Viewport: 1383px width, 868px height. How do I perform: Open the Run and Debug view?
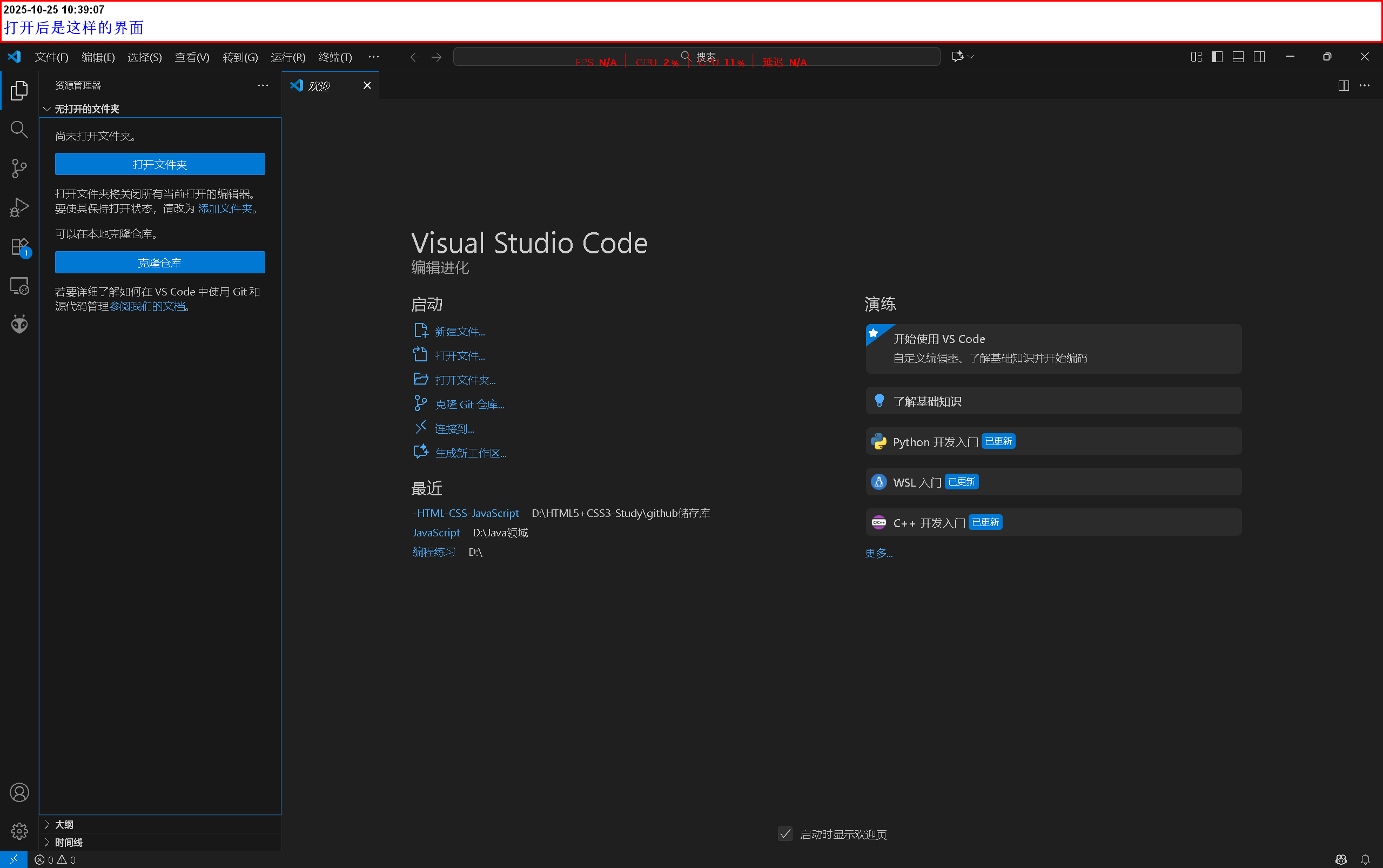(19, 207)
